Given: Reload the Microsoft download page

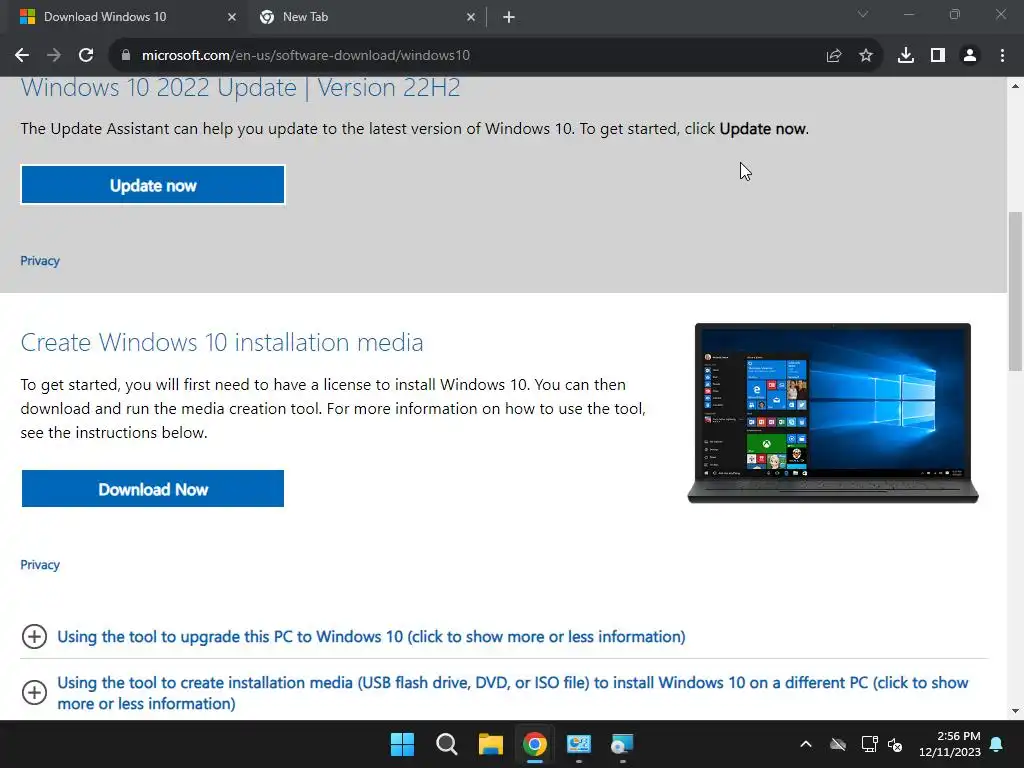Looking at the screenshot, I should pos(86,56).
